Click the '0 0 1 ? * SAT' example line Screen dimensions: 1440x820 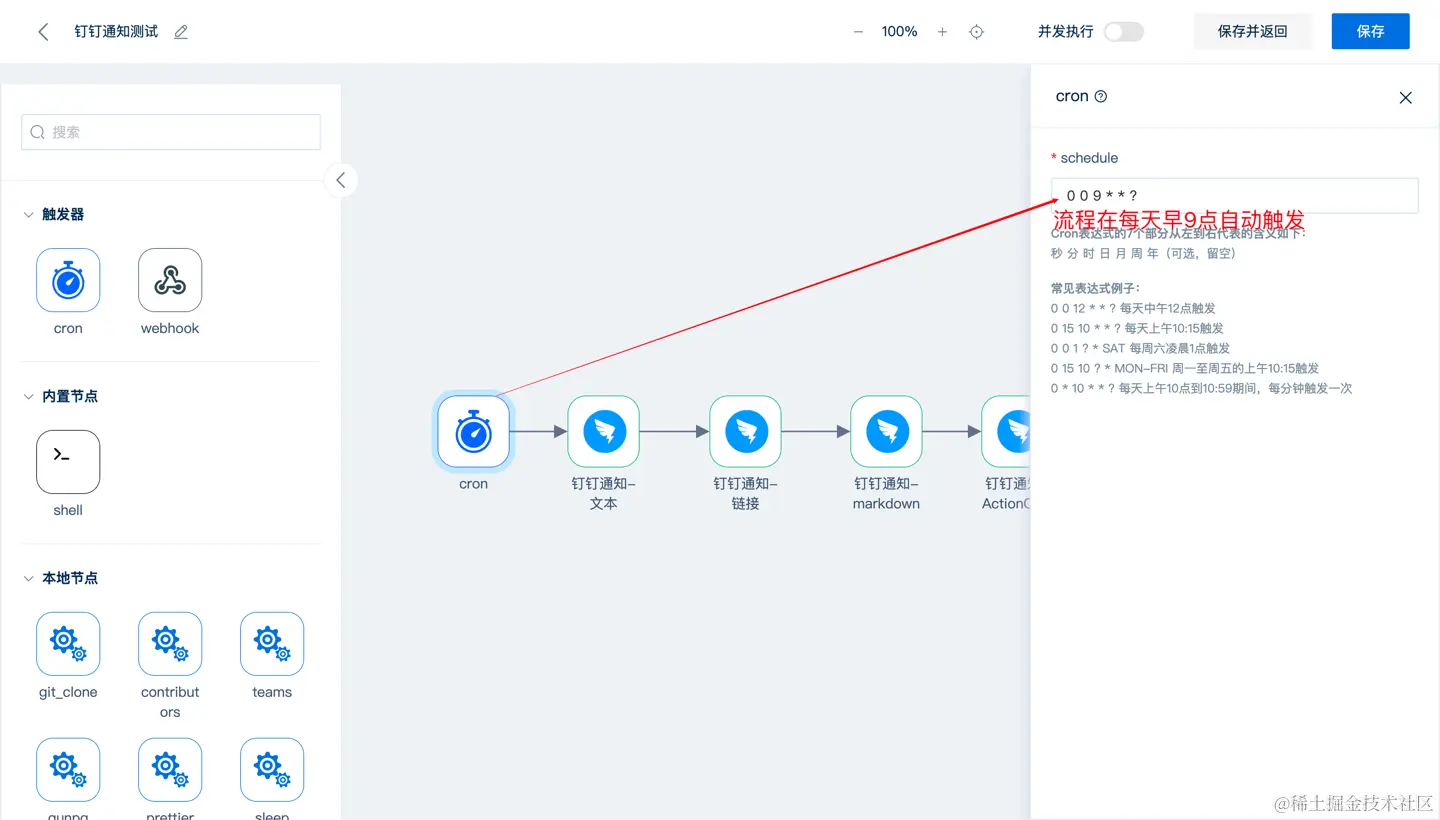[1141, 348]
